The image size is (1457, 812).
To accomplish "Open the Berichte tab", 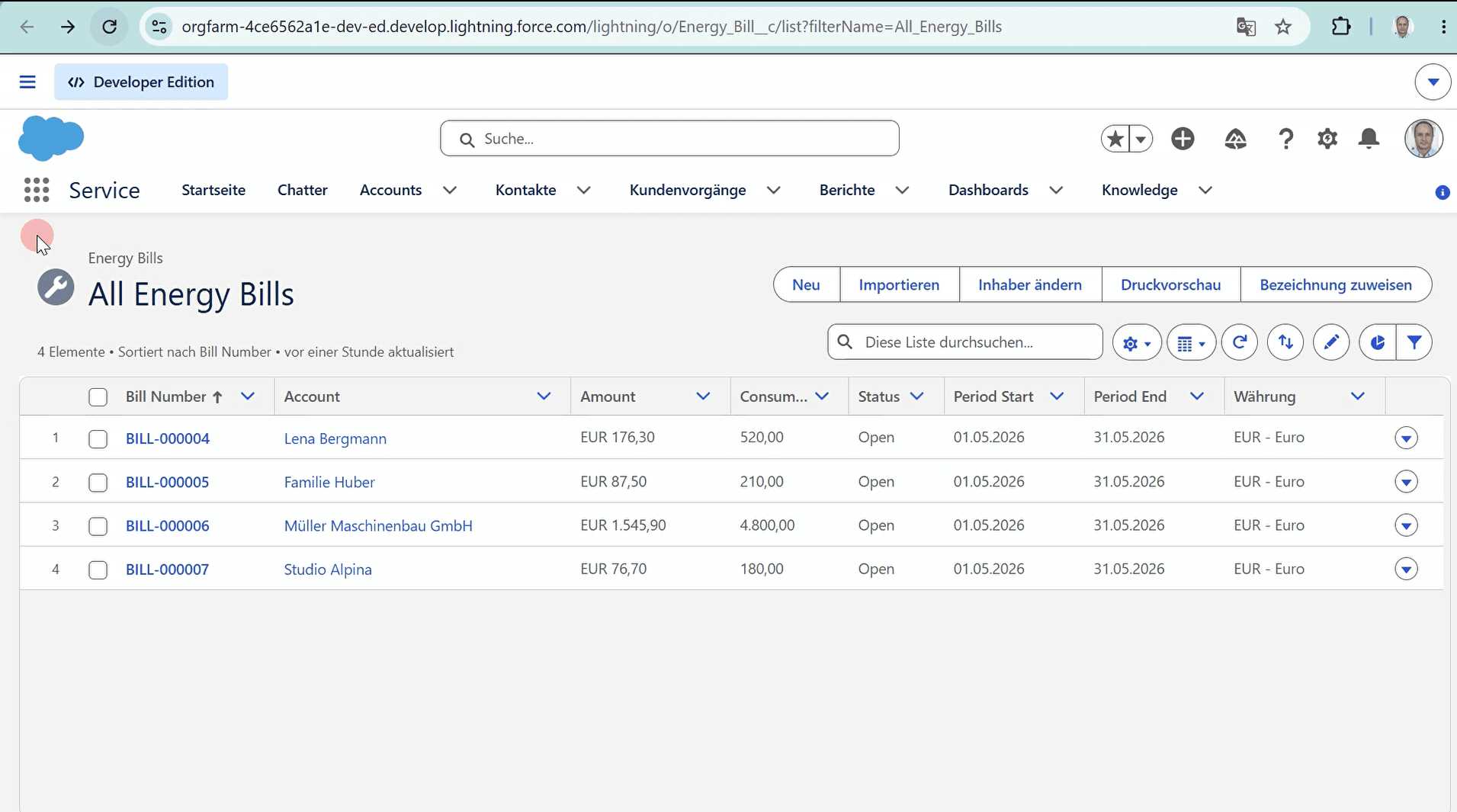I will click(x=847, y=190).
